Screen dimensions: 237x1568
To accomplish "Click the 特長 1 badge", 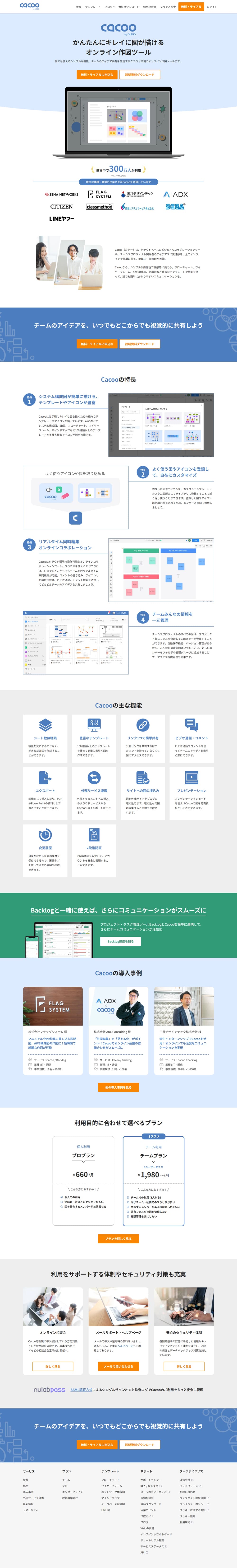I will click(x=29, y=399).
